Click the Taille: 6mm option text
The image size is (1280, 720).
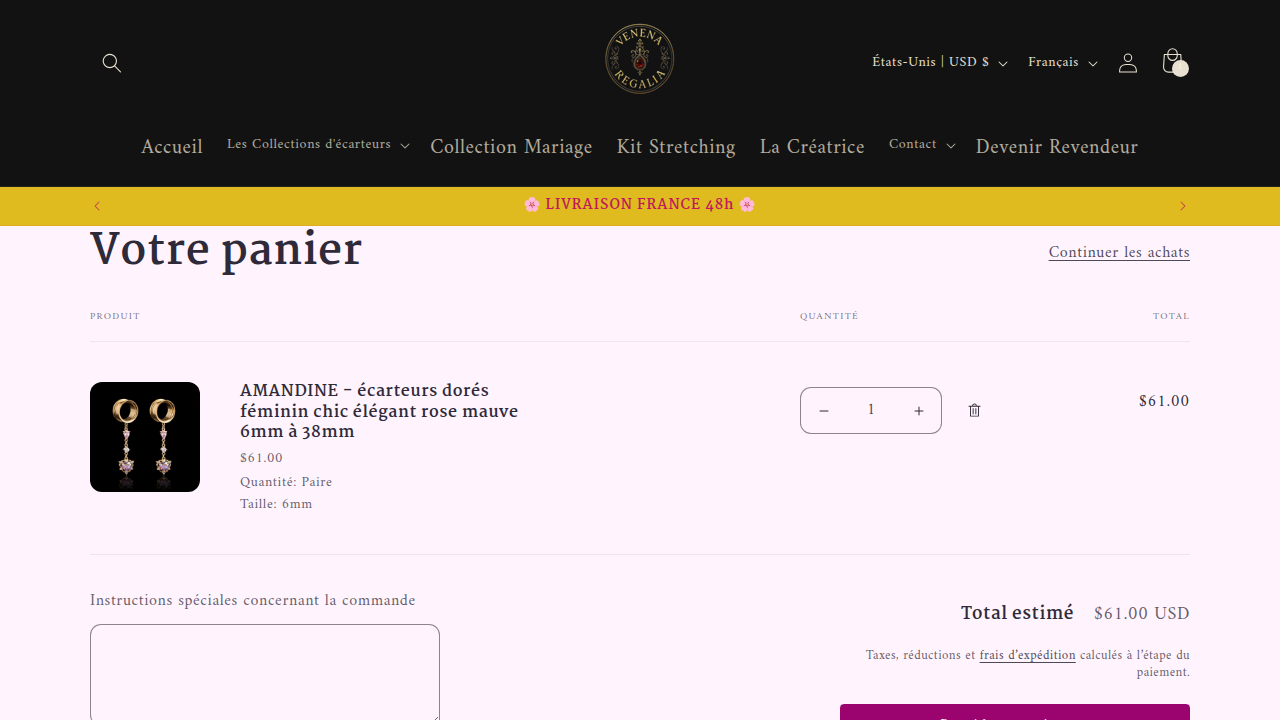276,504
